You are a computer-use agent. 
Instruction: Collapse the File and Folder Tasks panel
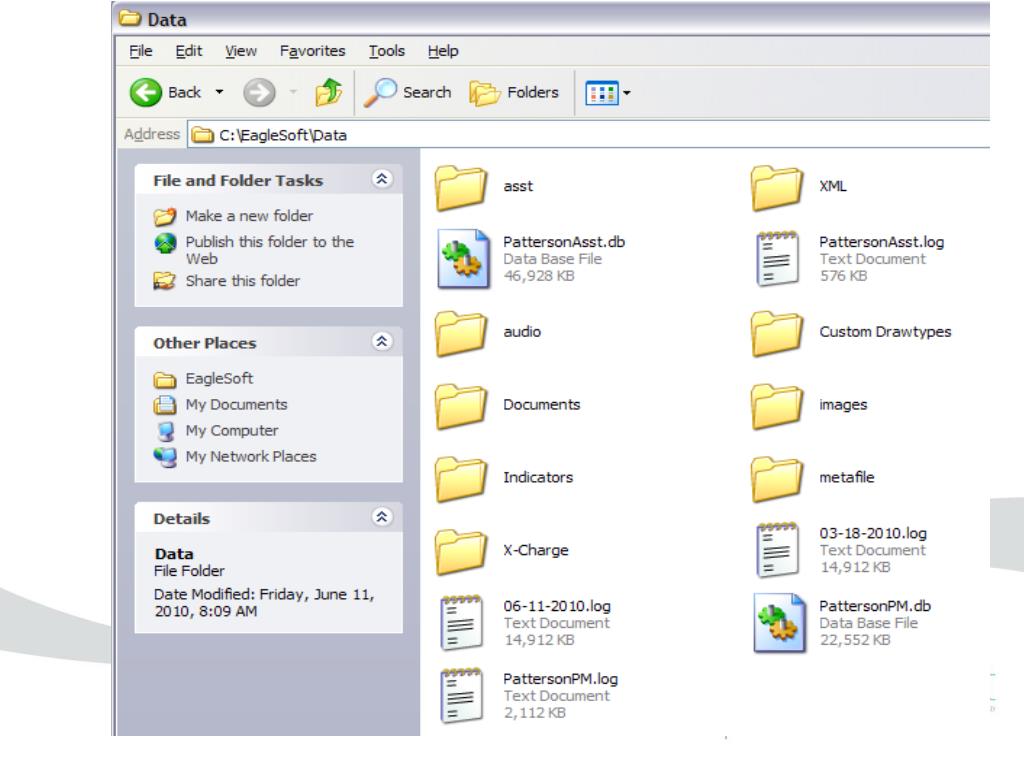382,178
